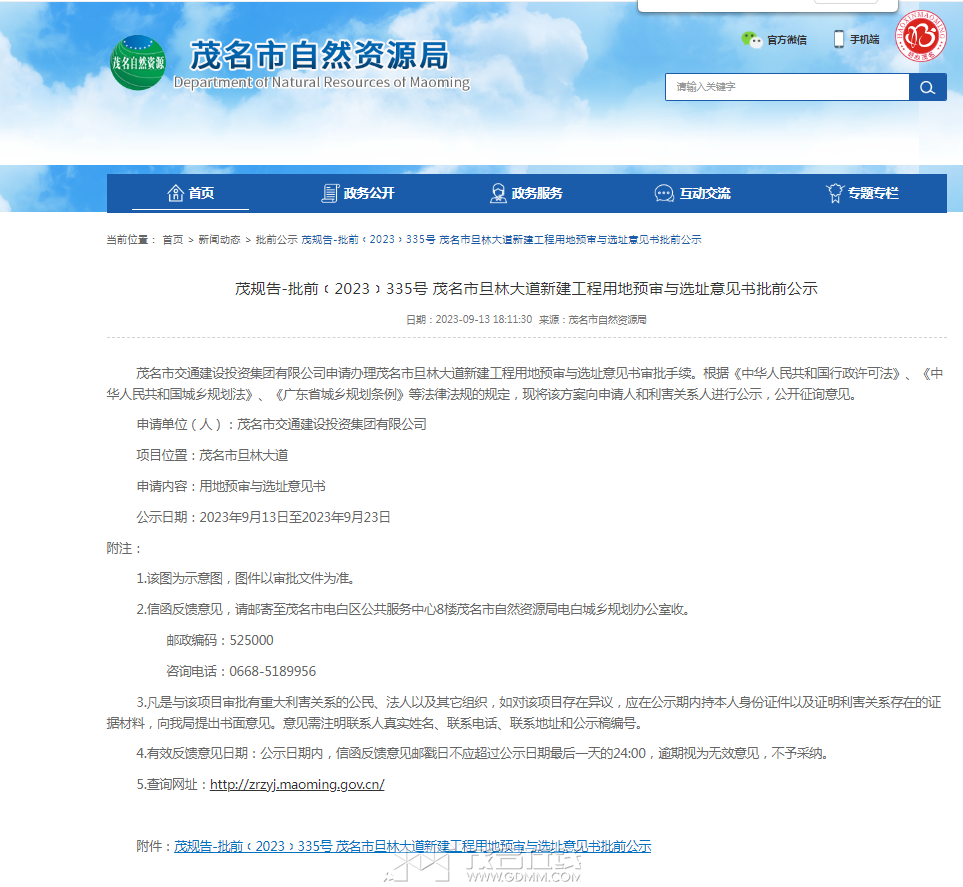Click the home icon beside 首页
The image size is (963, 887).
[x=176, y=193]
